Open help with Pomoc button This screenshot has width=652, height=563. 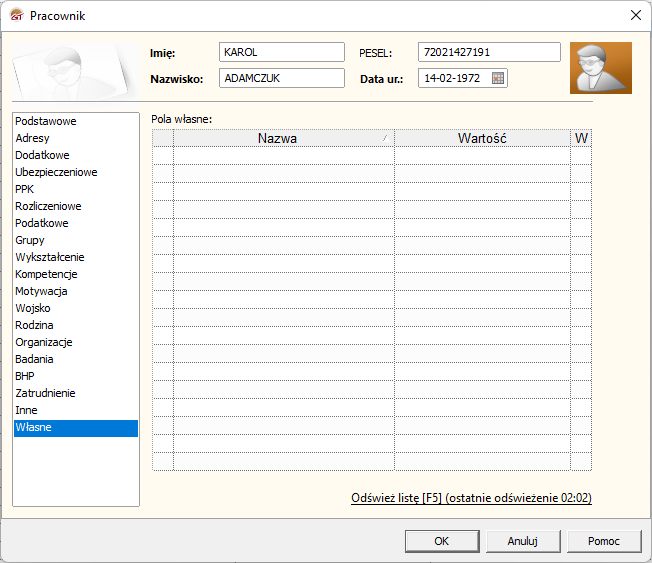[604, 541]
